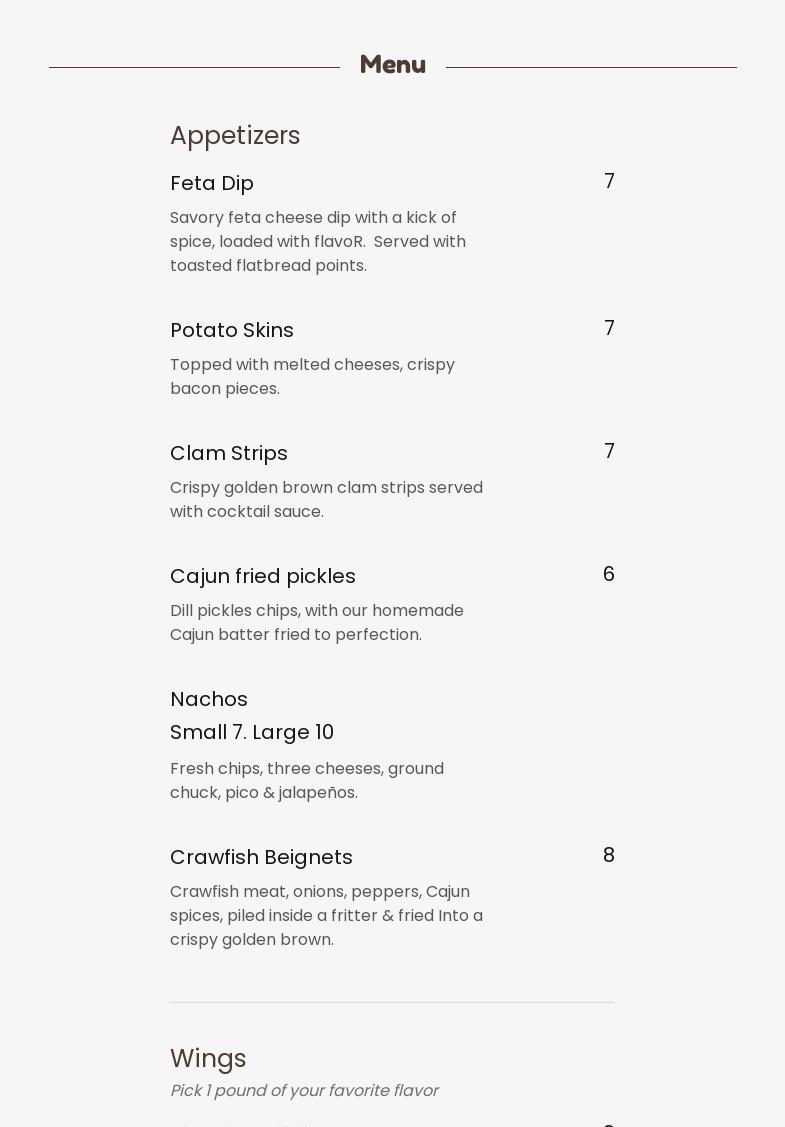785x1127 pixels.
Task: Jump to the Wings section heading
Action: [x=208, y=1059]
